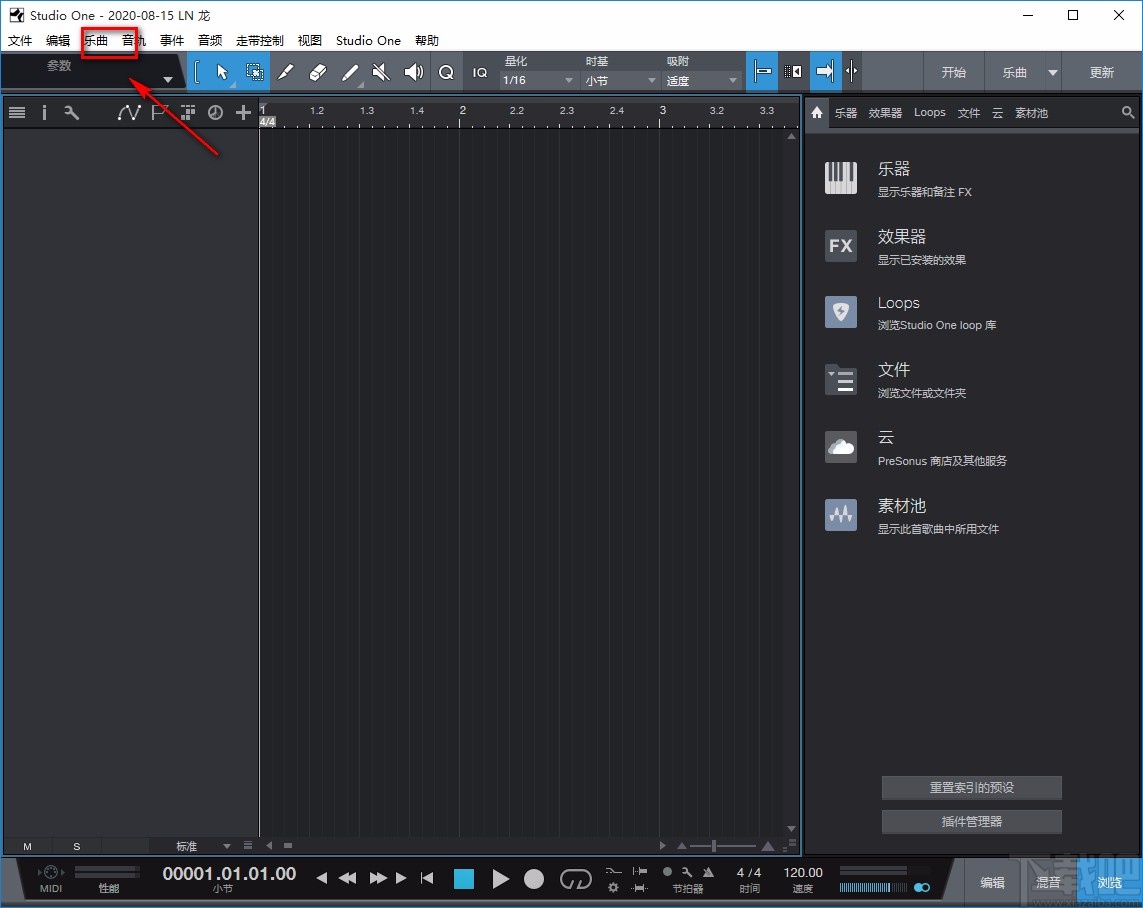
Task: Select the Mute tool
Action: point(381,71)
